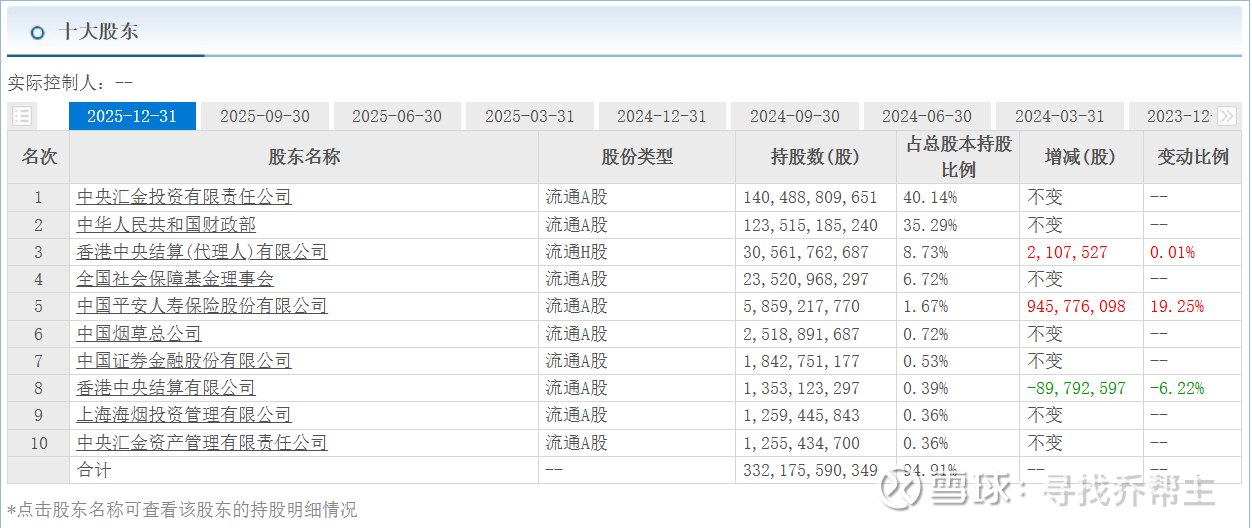Click the green decrease -89,792,597
This screenshot has width=1252, height=528.
[x=1076, y=388]
